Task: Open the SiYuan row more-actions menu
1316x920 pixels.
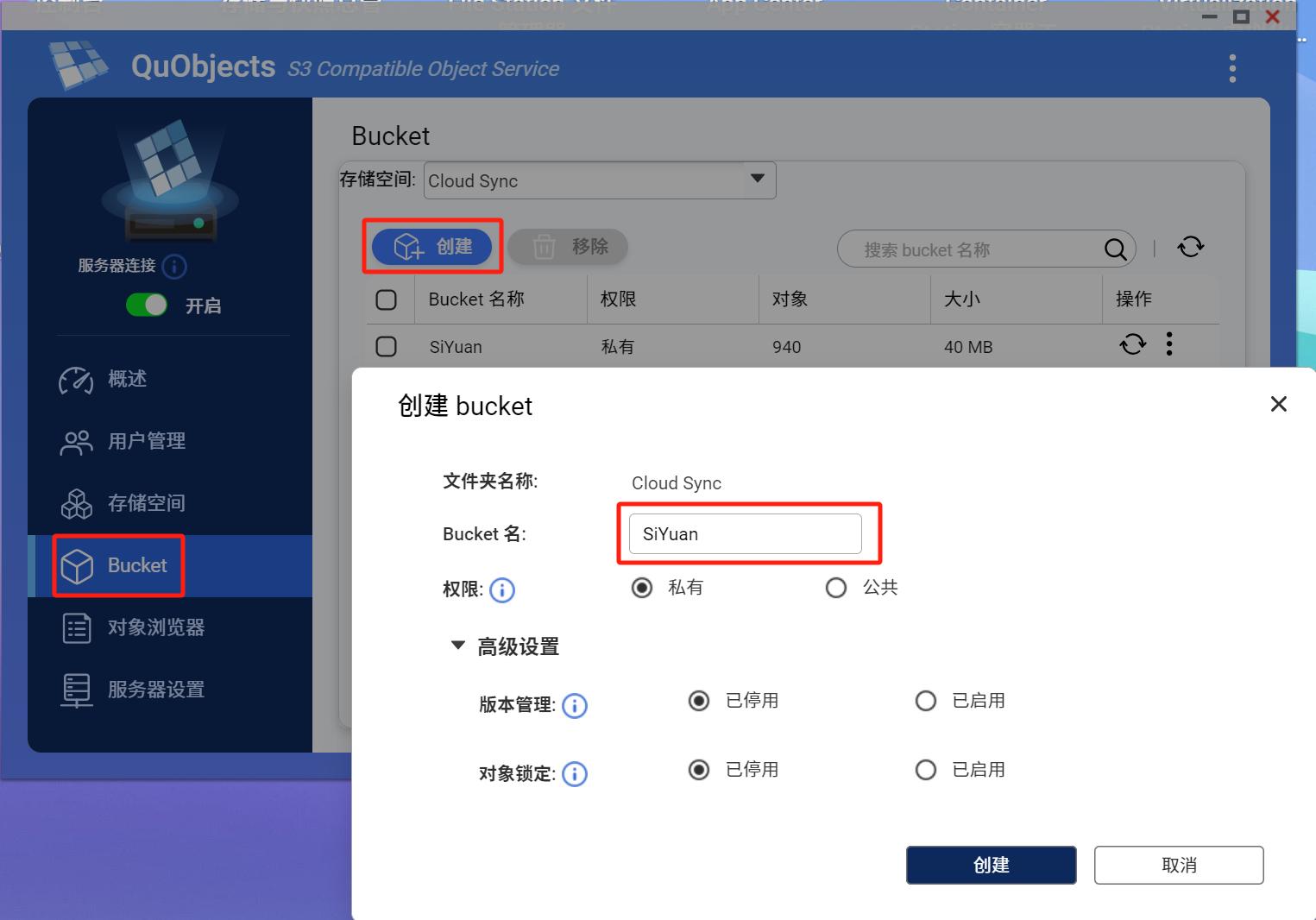Action: (1169, 344)
